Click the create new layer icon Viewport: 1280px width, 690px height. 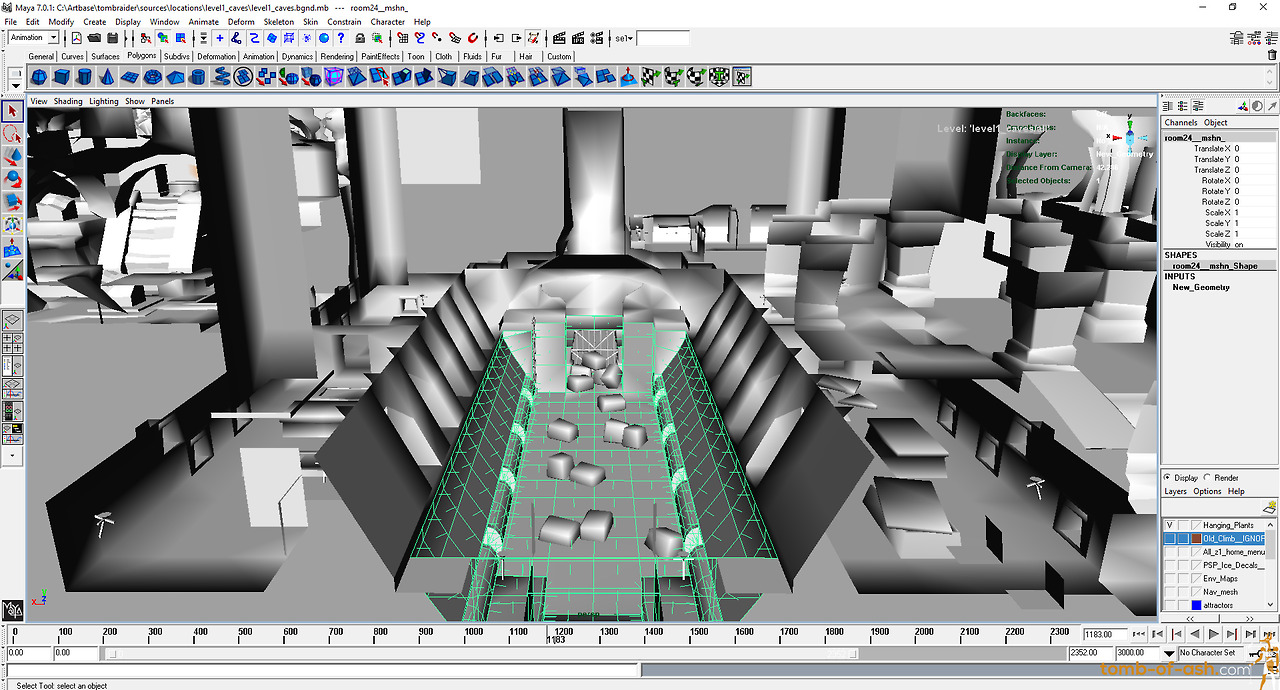[1269, 505]
